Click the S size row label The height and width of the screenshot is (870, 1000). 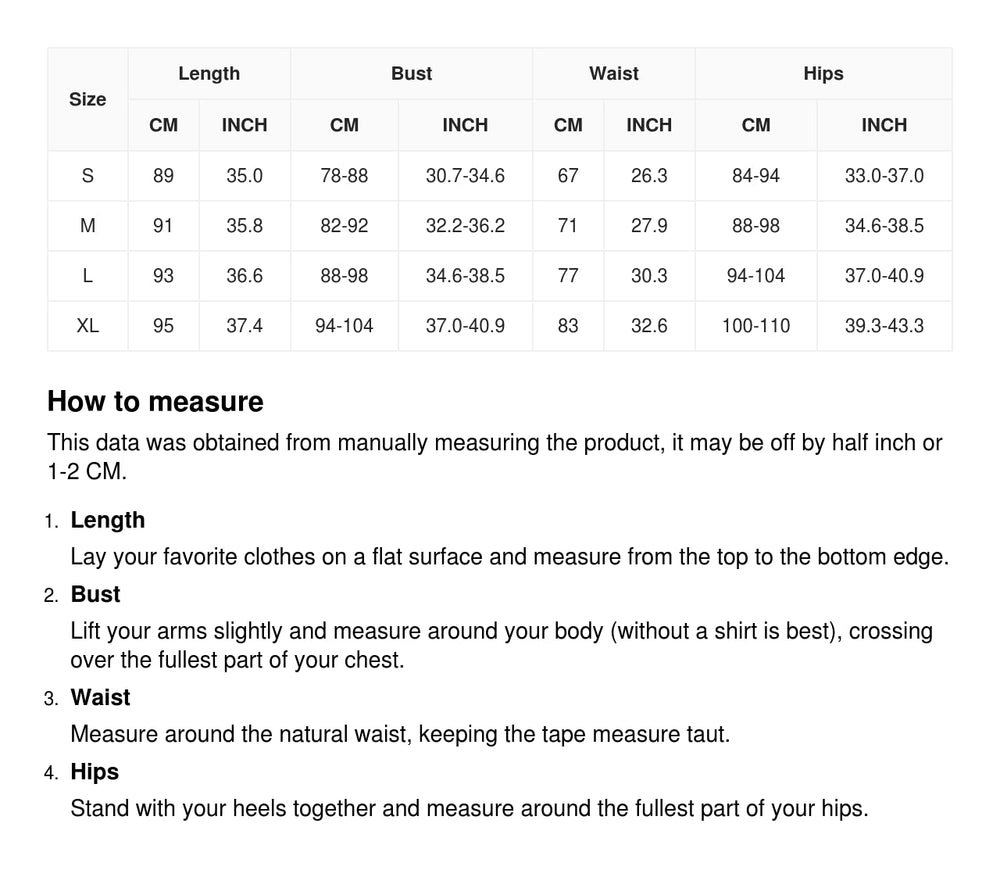(88, 176)
